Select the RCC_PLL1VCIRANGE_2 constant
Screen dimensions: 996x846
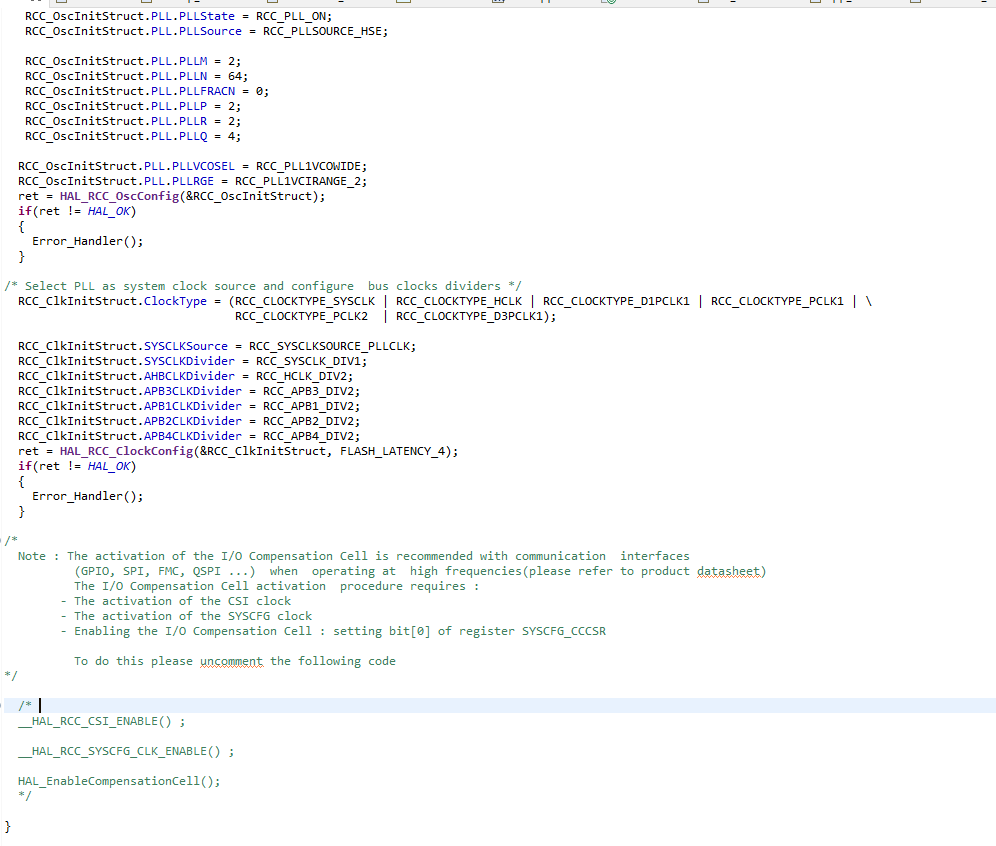[x=298, y=182]
